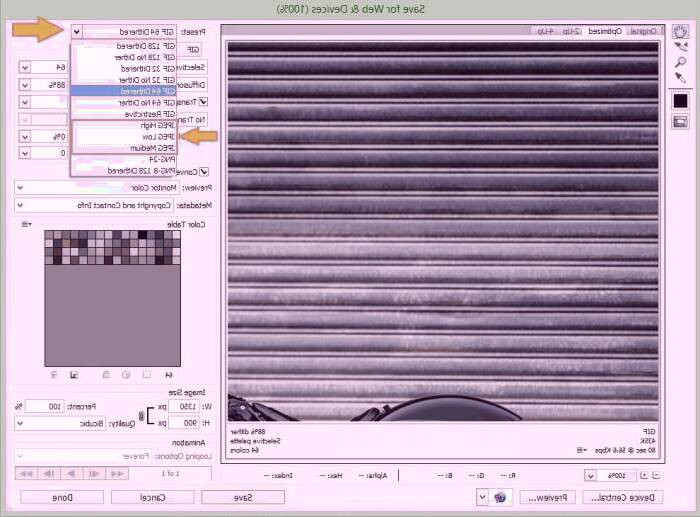Select the Eyedropper tool
Image resolution: width=700 pixels, height=517 pixels.
(x=680, y=78)
